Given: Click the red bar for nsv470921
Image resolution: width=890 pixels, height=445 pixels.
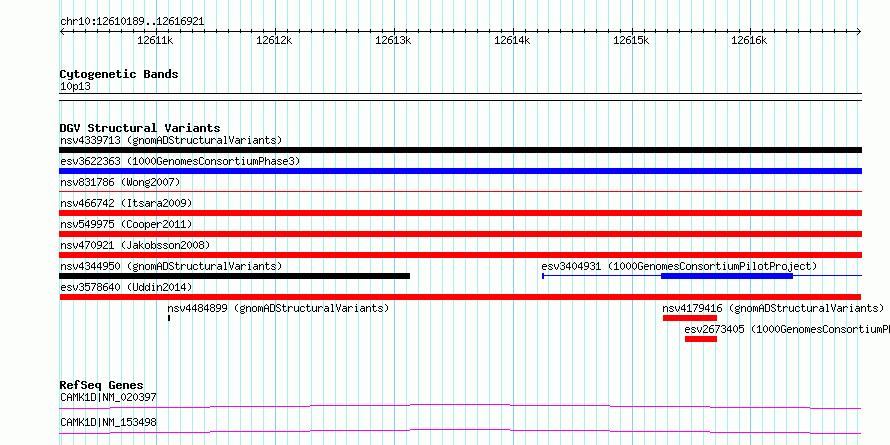Looking at the screenshot, I should coord(460,255).
